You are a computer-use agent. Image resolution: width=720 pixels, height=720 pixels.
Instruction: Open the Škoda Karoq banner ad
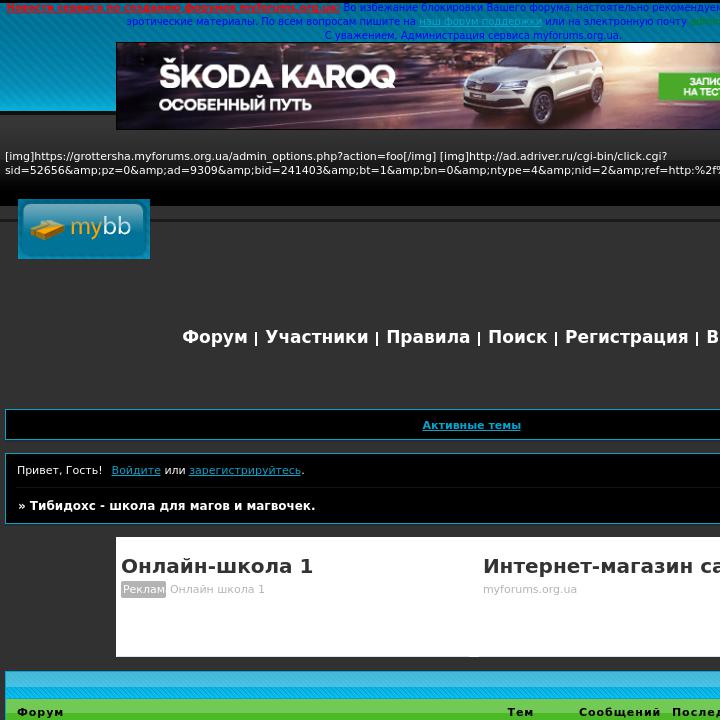(418, 86)
